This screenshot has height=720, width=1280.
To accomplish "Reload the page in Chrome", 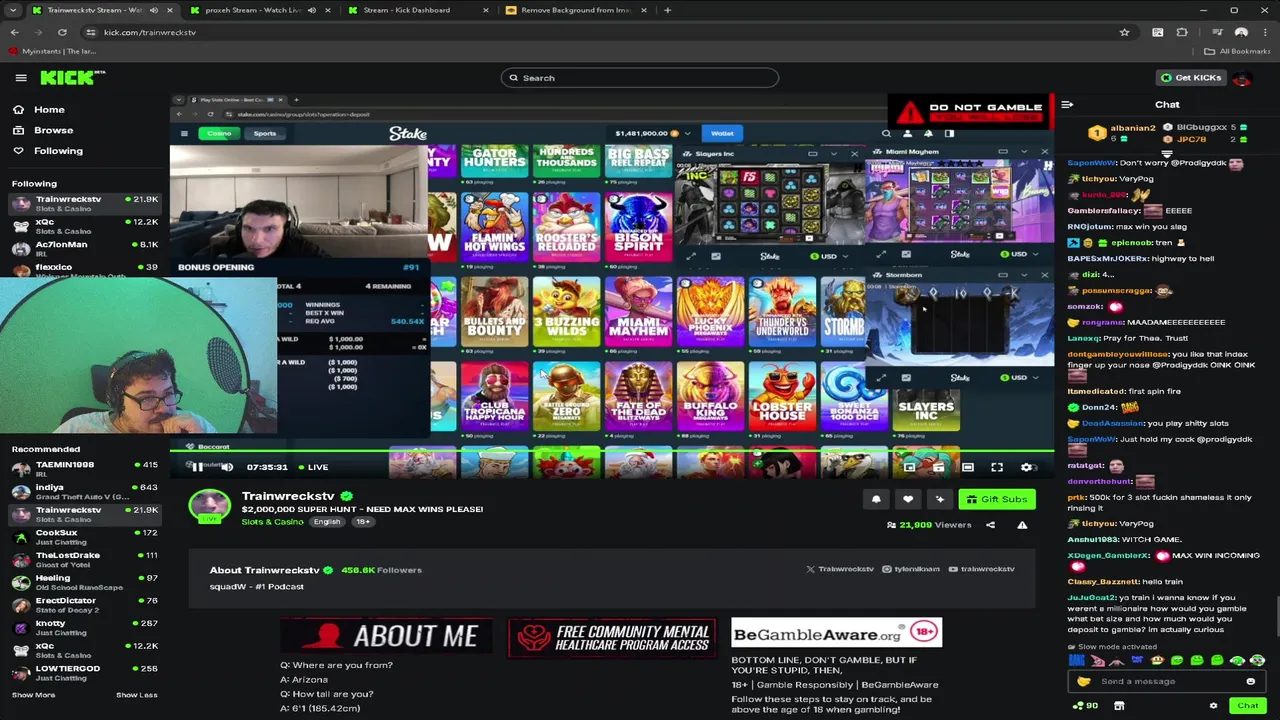I will 62,32.
